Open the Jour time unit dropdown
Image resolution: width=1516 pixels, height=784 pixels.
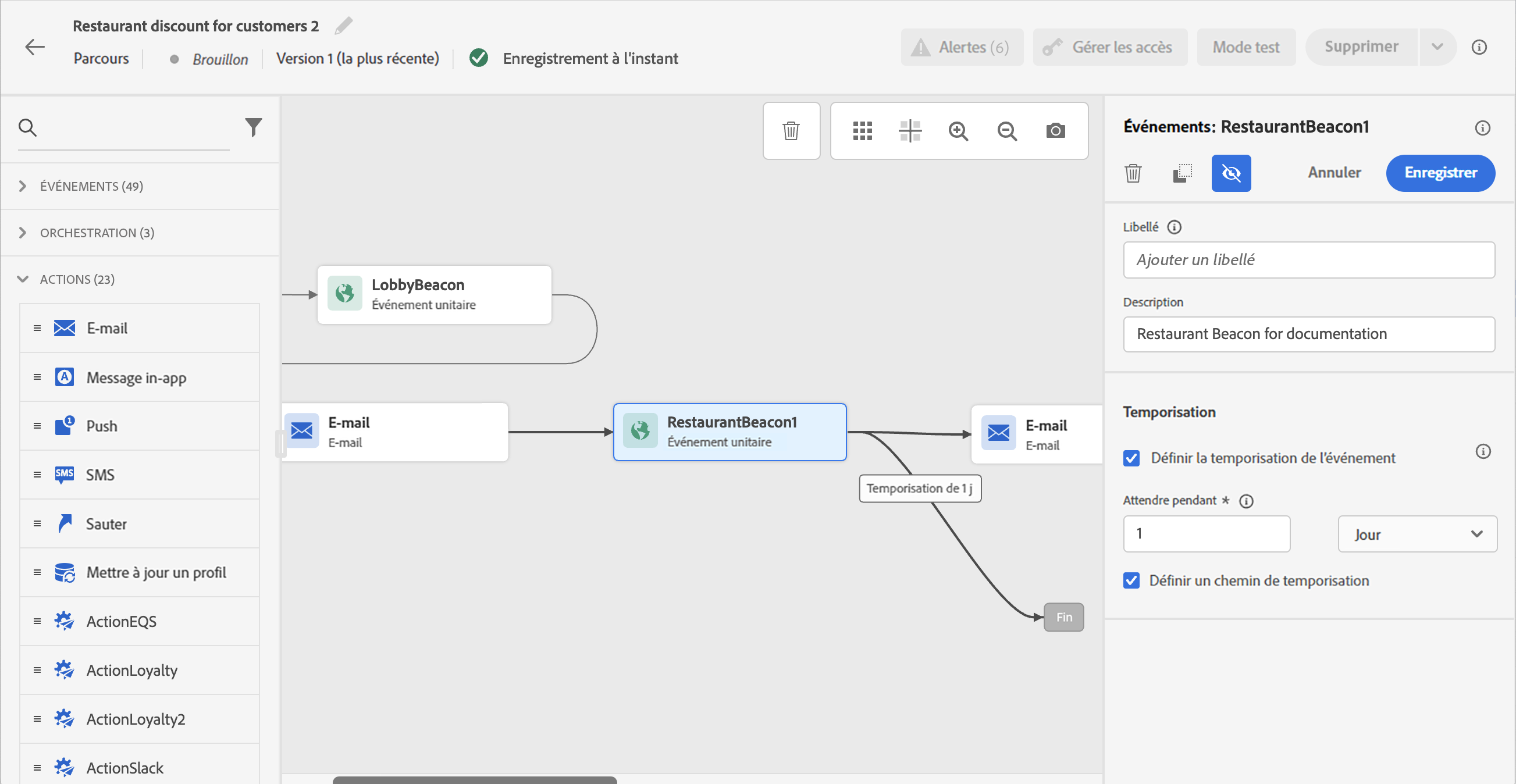click(1417, 534)
